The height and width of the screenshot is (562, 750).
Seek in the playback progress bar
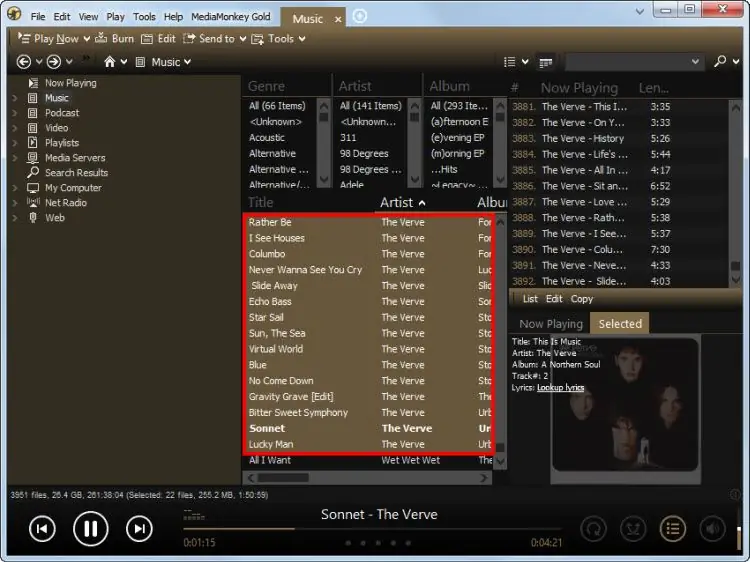coord(372,529)
